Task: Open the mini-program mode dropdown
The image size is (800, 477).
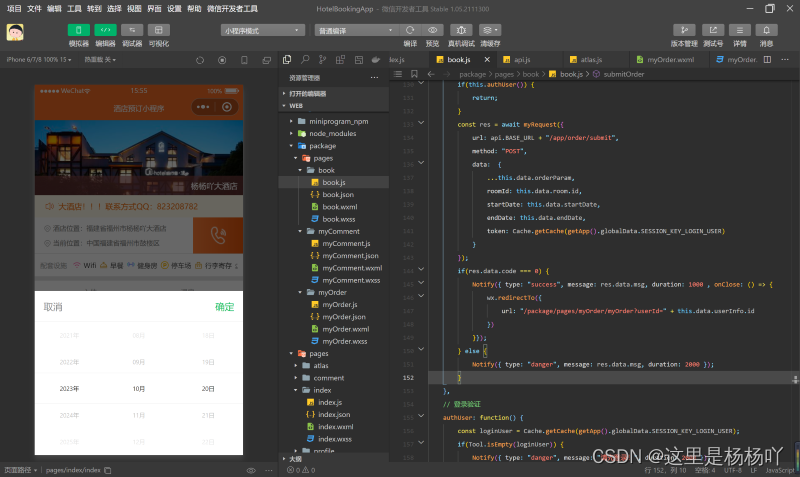Action: (x=263, y=31)
